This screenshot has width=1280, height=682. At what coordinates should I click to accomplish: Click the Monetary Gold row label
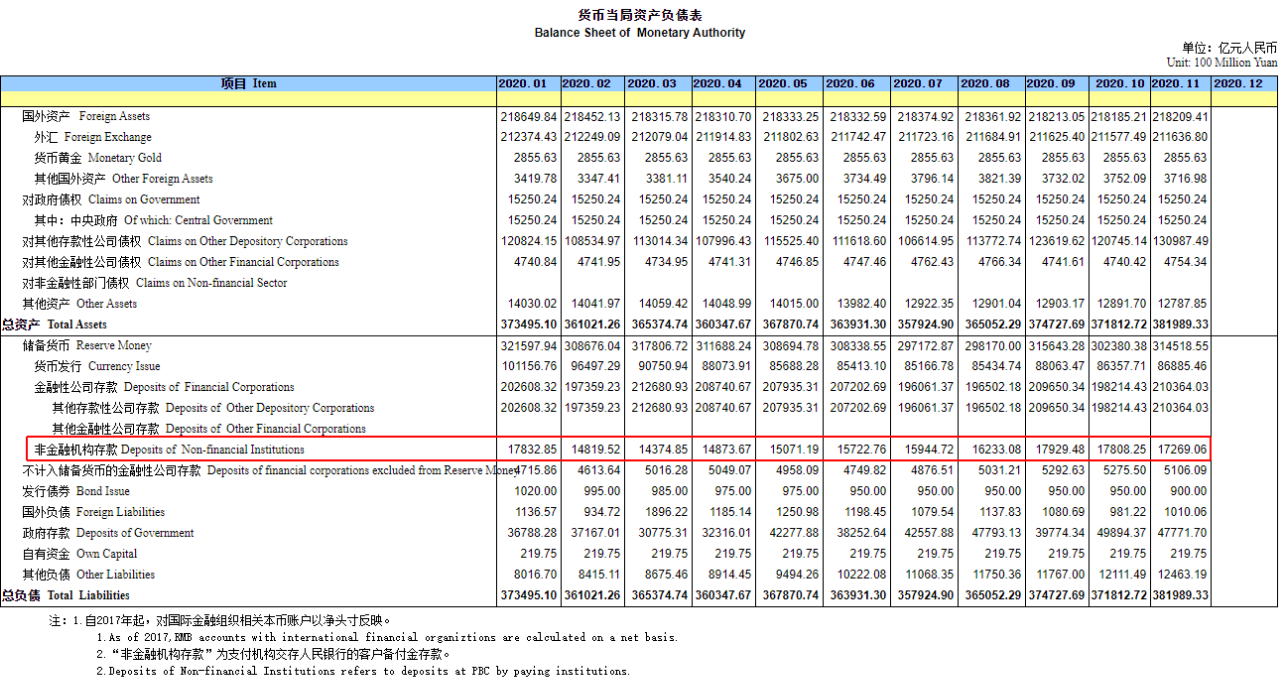click(x=98, y=158)
